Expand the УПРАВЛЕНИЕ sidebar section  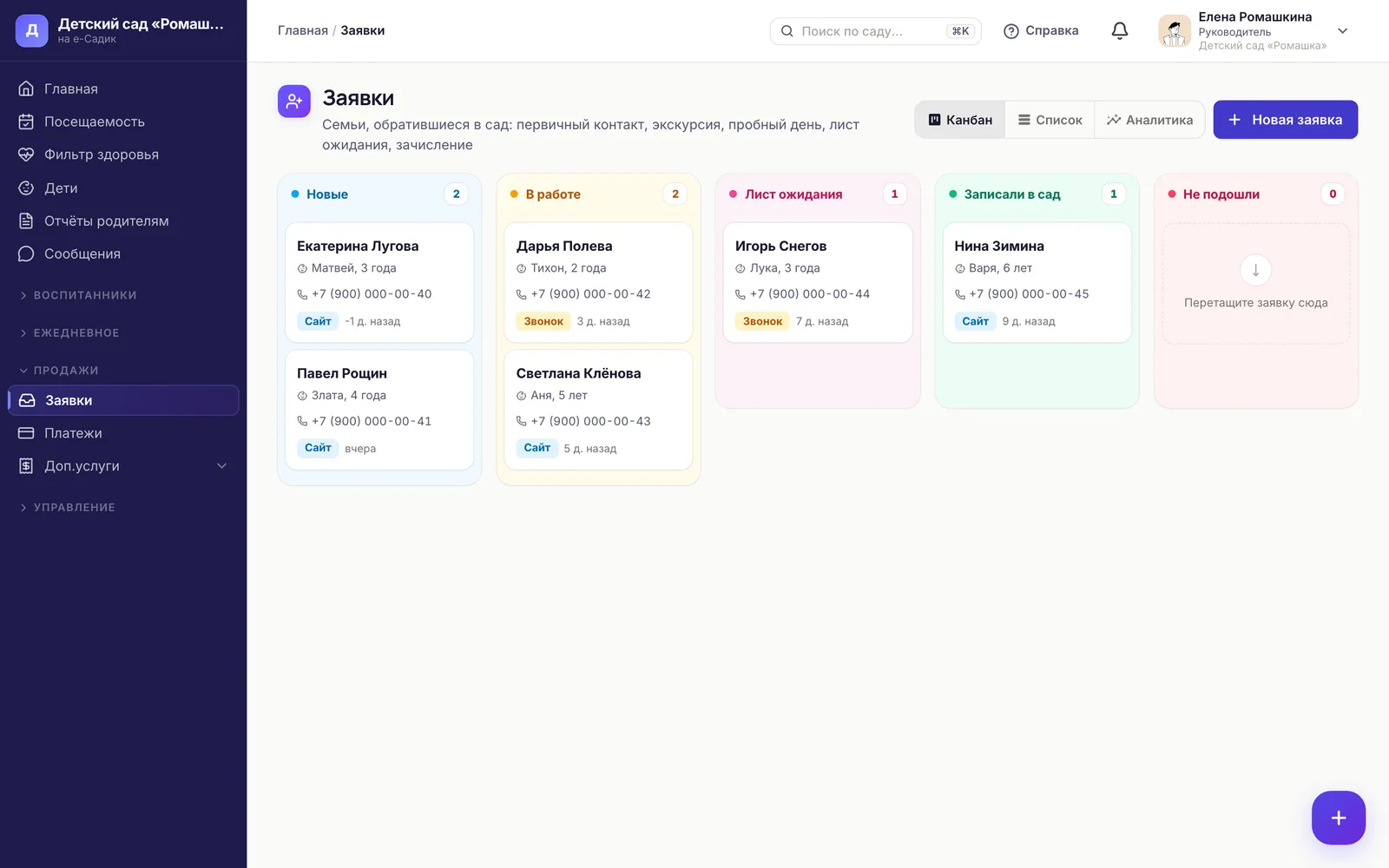click(68, 507)
